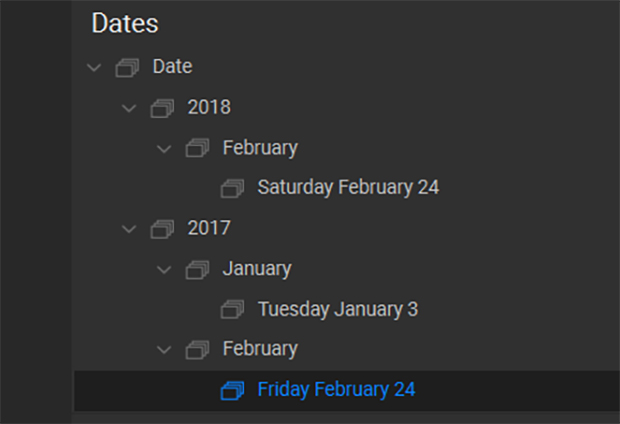This screenshot has width=620, height=424.
Task: Click the stack icon beside January
Action: pos(197,270)
